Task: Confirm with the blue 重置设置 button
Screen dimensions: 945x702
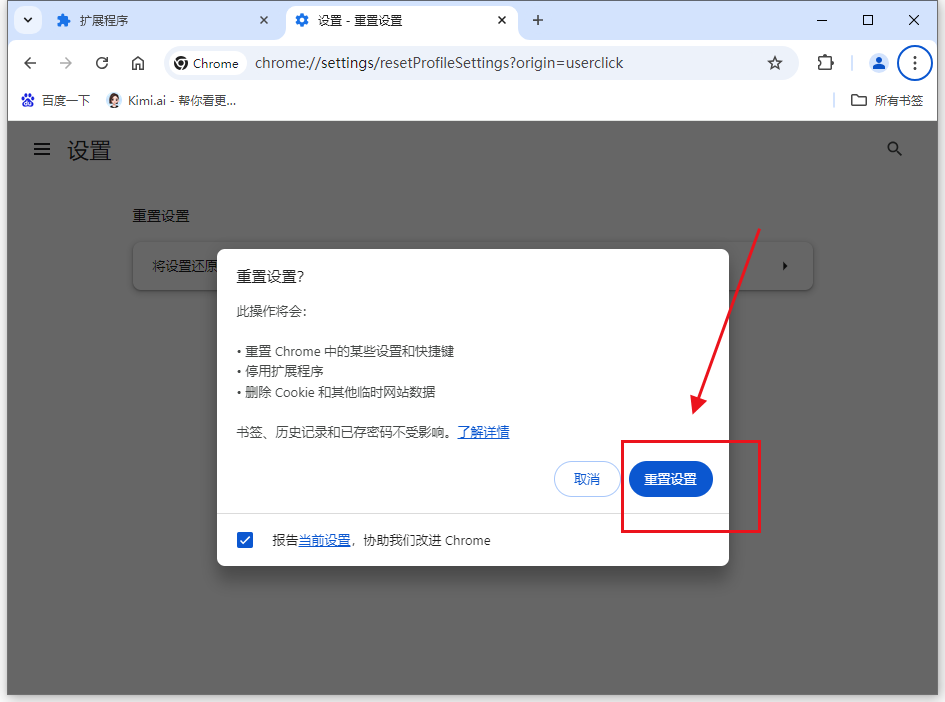Action: 670,479
